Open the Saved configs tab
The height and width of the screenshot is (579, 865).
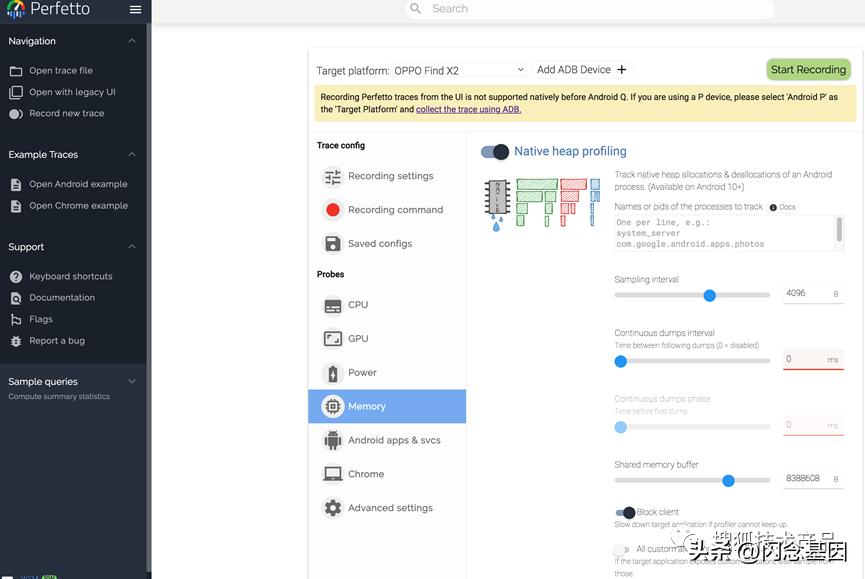pos(387,244)
